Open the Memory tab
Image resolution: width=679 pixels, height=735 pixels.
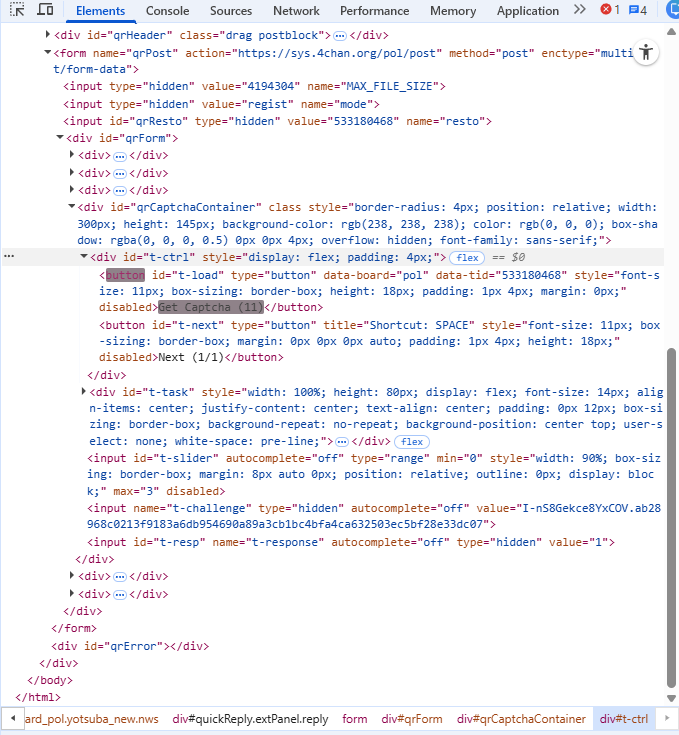click(453, 11)
